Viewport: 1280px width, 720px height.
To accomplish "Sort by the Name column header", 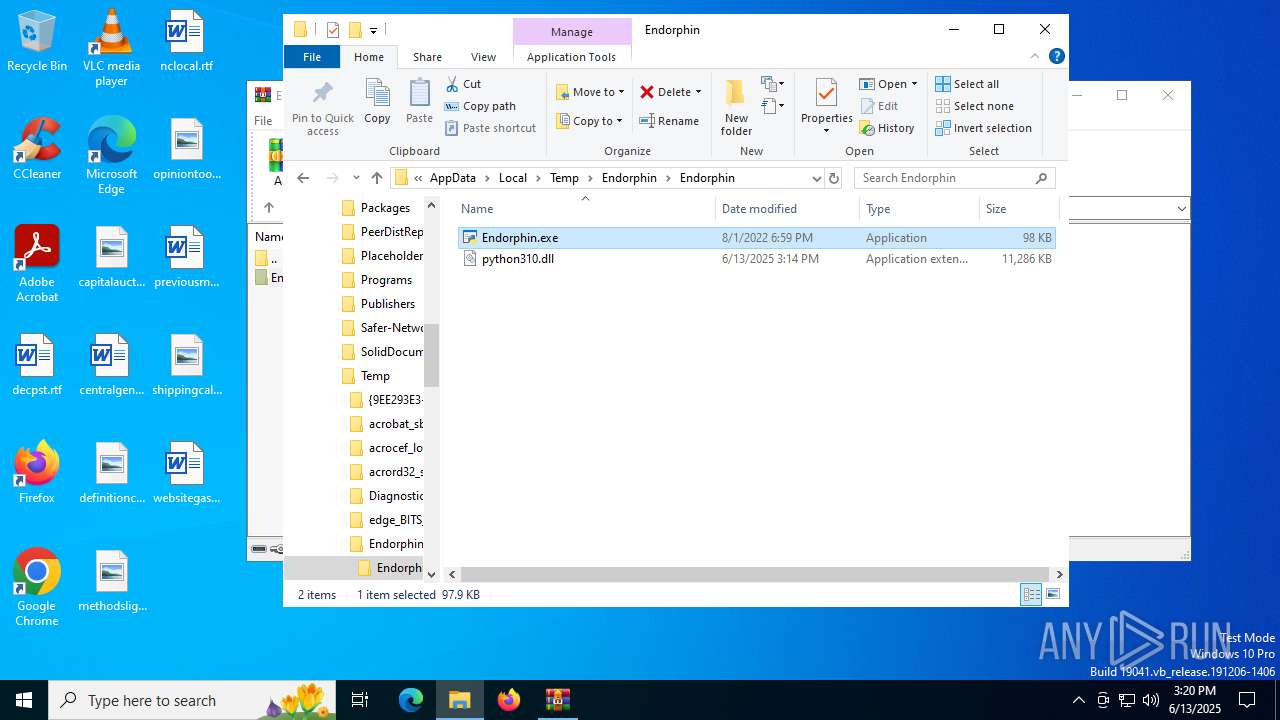I will [x=585, y=209].
